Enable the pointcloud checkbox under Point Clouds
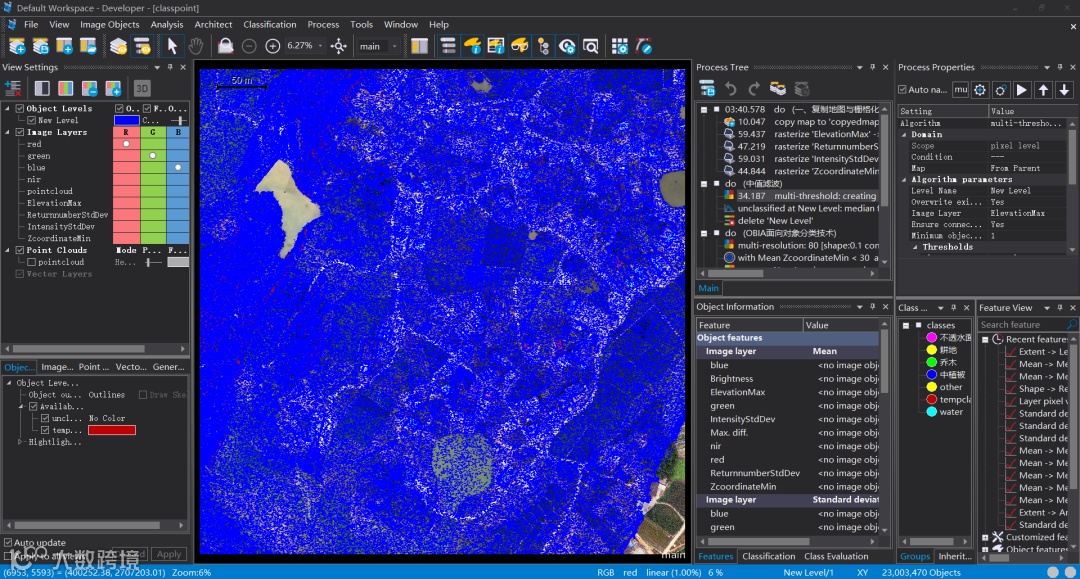 (x=31, y=262)
